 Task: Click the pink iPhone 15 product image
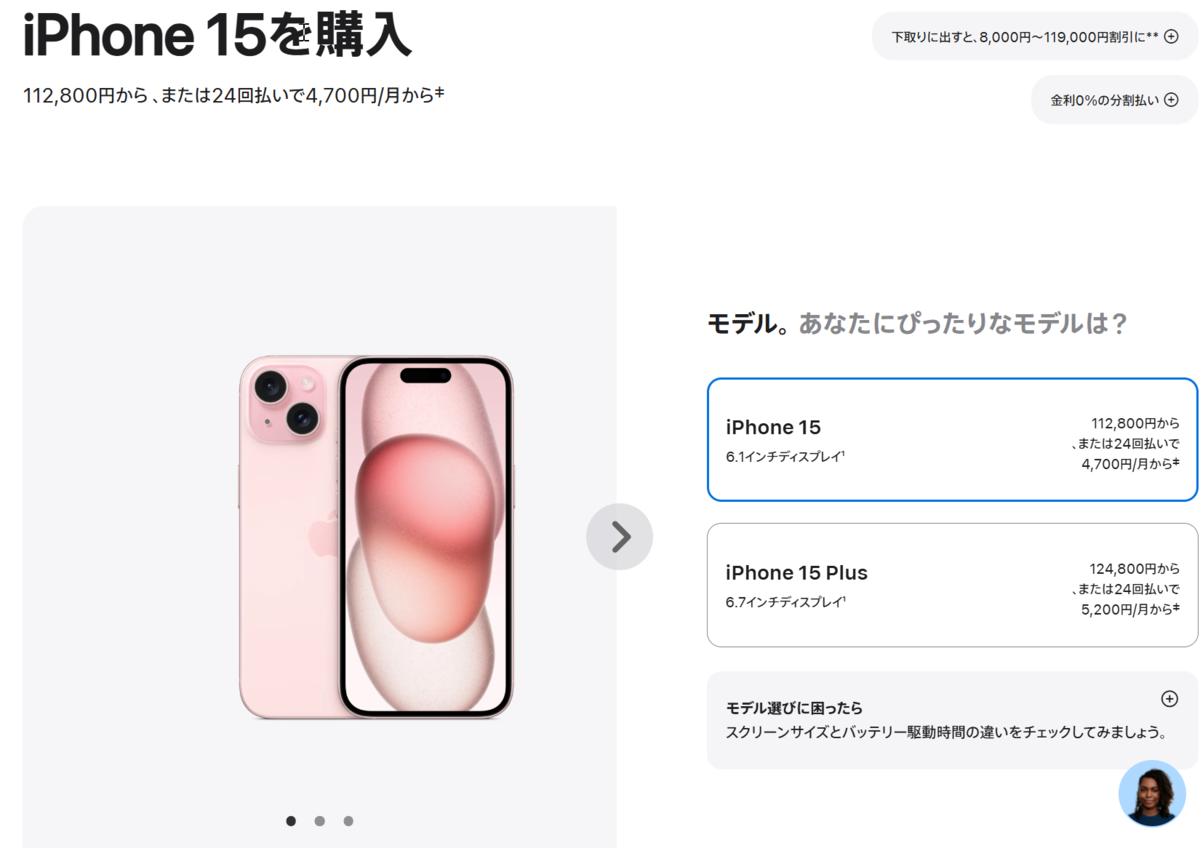376,537
